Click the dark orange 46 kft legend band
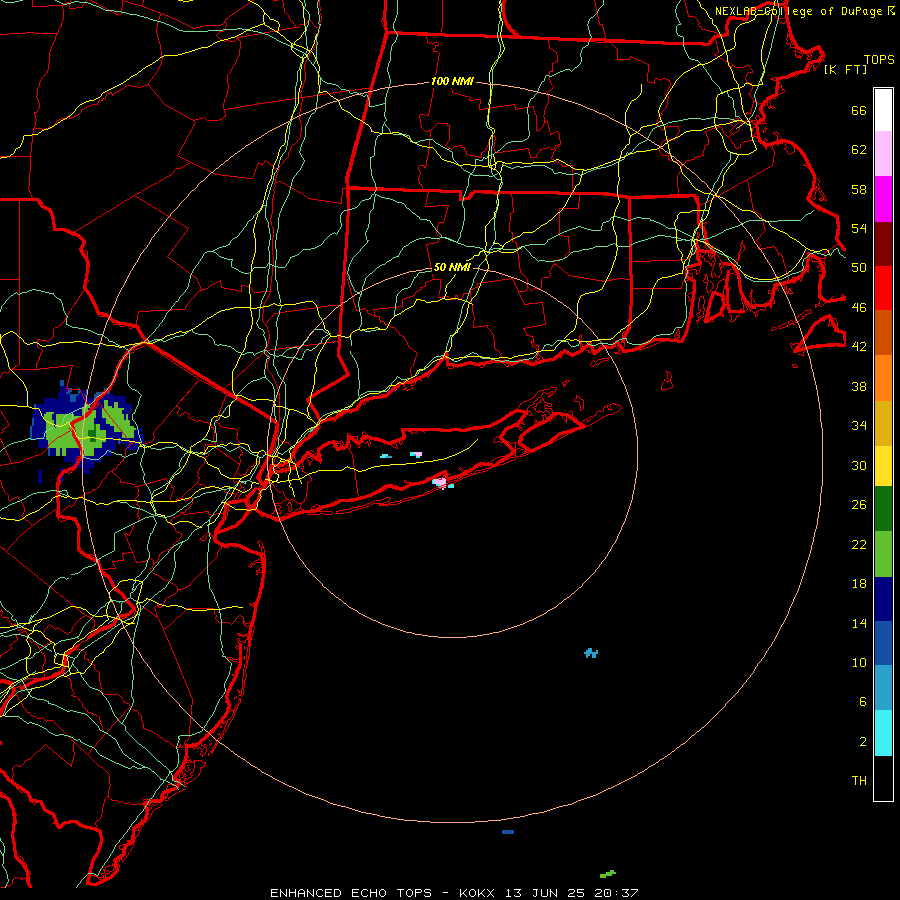 [x=883, y=332]
